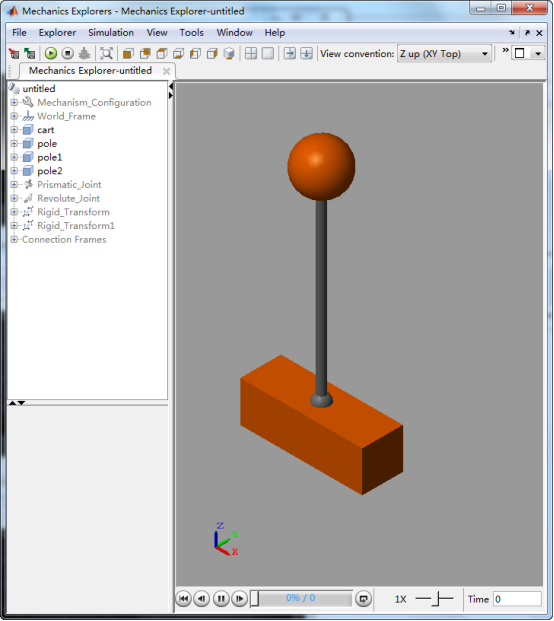Open the Tools menu
This screenshot has width=554, height=621.
[192, 32]
